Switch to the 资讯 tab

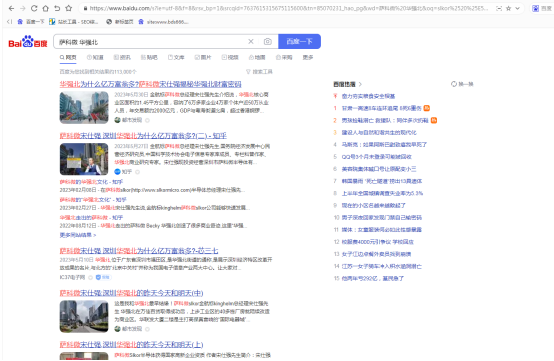coord(122,57)
